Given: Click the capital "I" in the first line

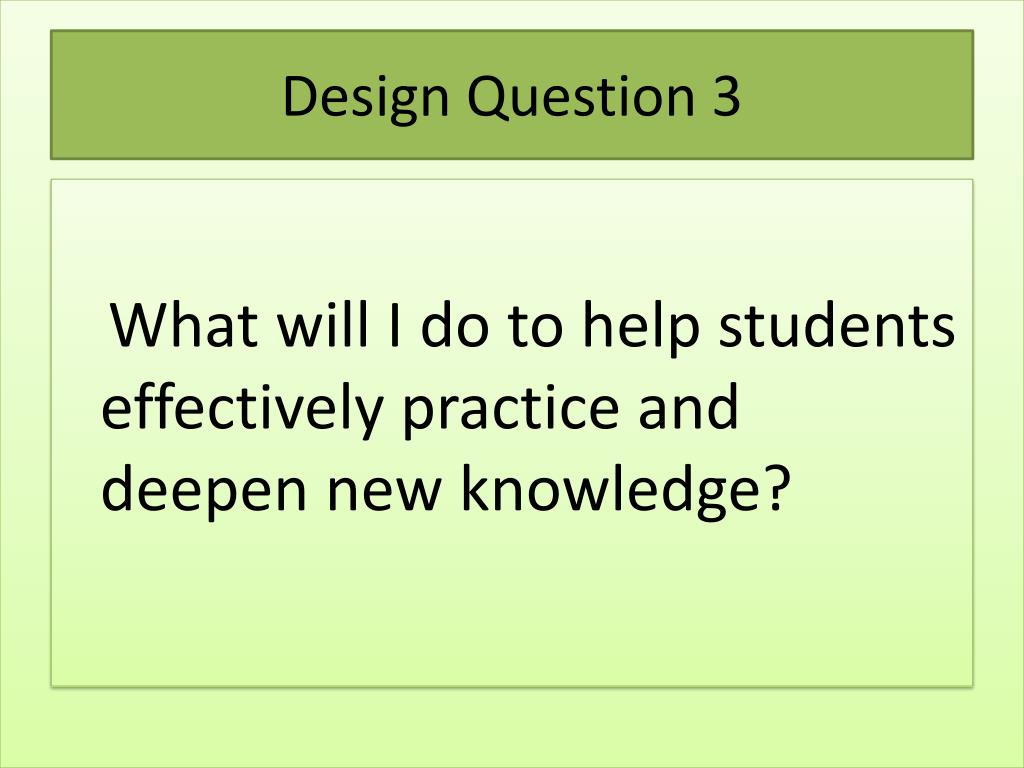Looking at the screenshot, I should click(x=394, y=325).
